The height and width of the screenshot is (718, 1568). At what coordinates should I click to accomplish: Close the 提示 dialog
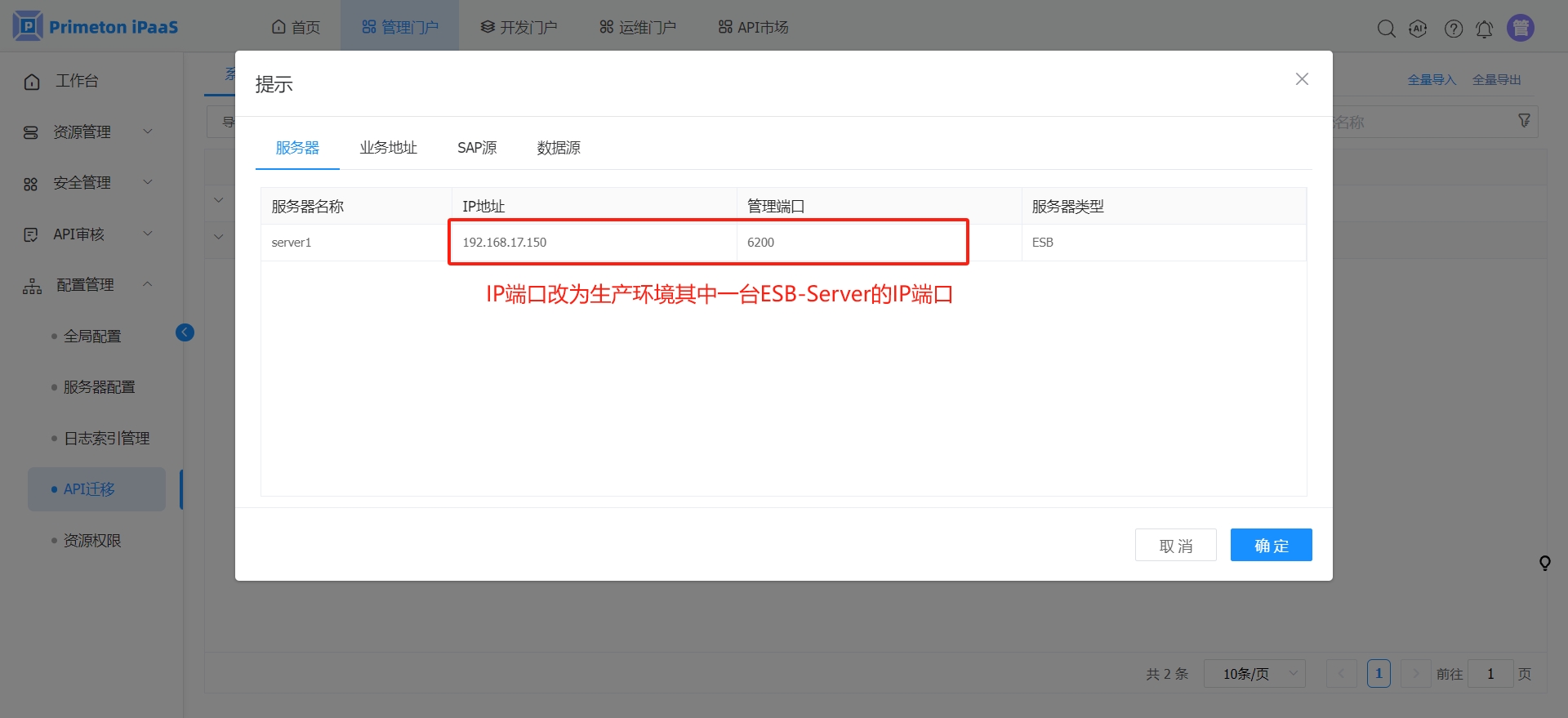pyautogui.click(x=1302, y=79)
